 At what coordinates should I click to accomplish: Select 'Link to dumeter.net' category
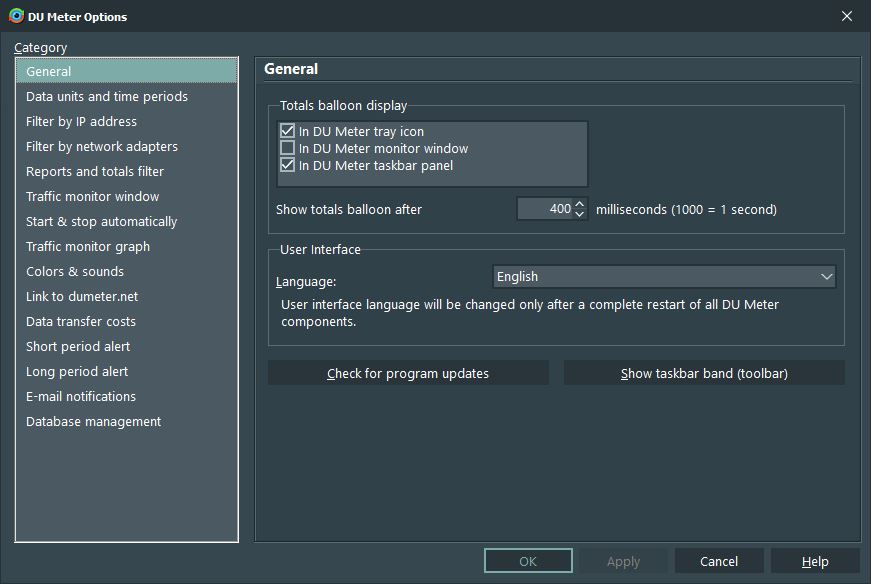127,297
